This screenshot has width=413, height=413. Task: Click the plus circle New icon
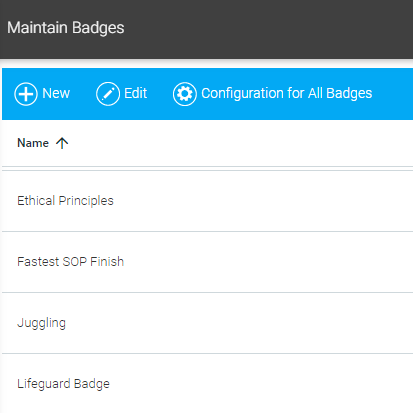click(x=26, y=94)
